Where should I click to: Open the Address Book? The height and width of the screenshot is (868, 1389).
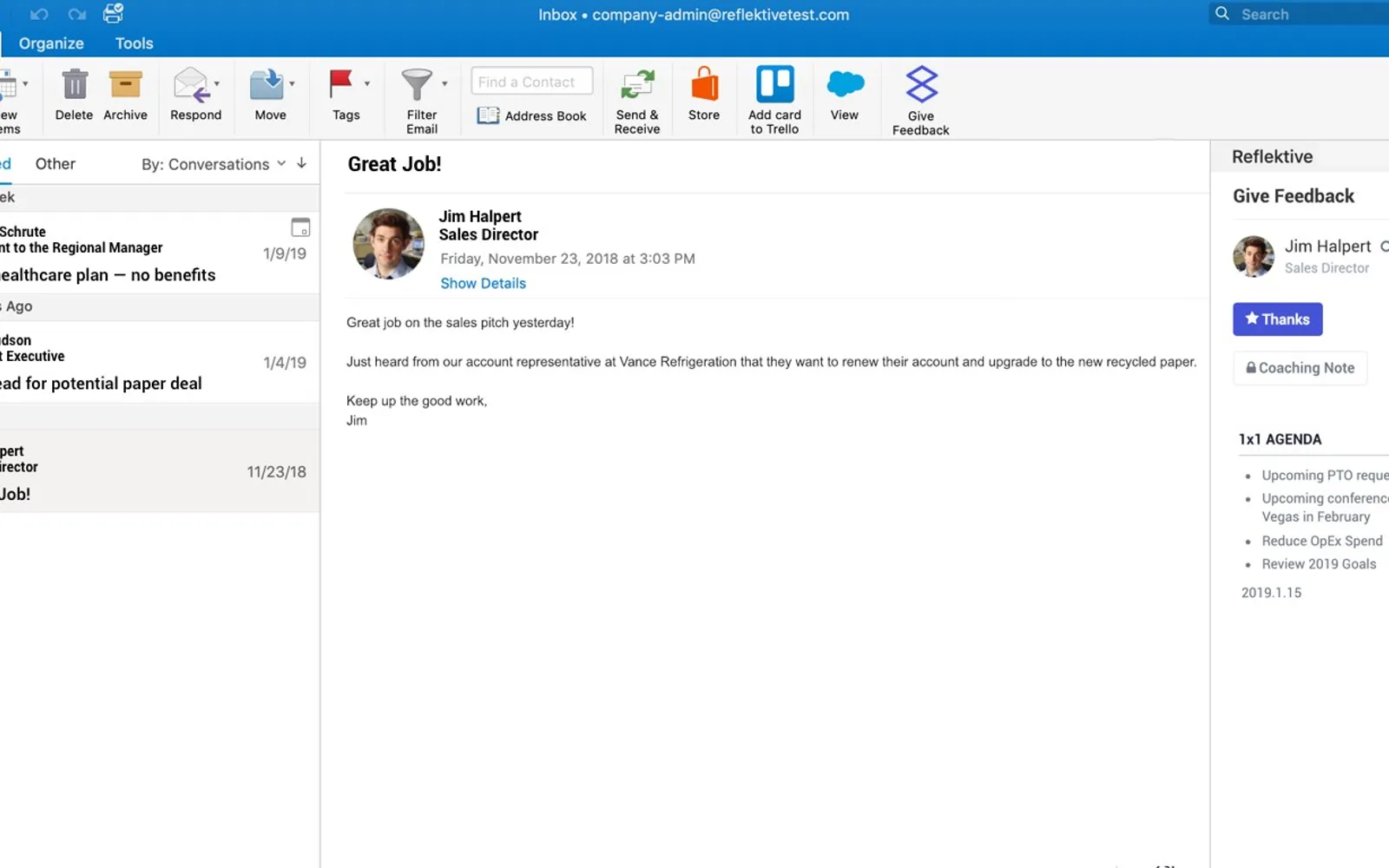coord(532,115)
